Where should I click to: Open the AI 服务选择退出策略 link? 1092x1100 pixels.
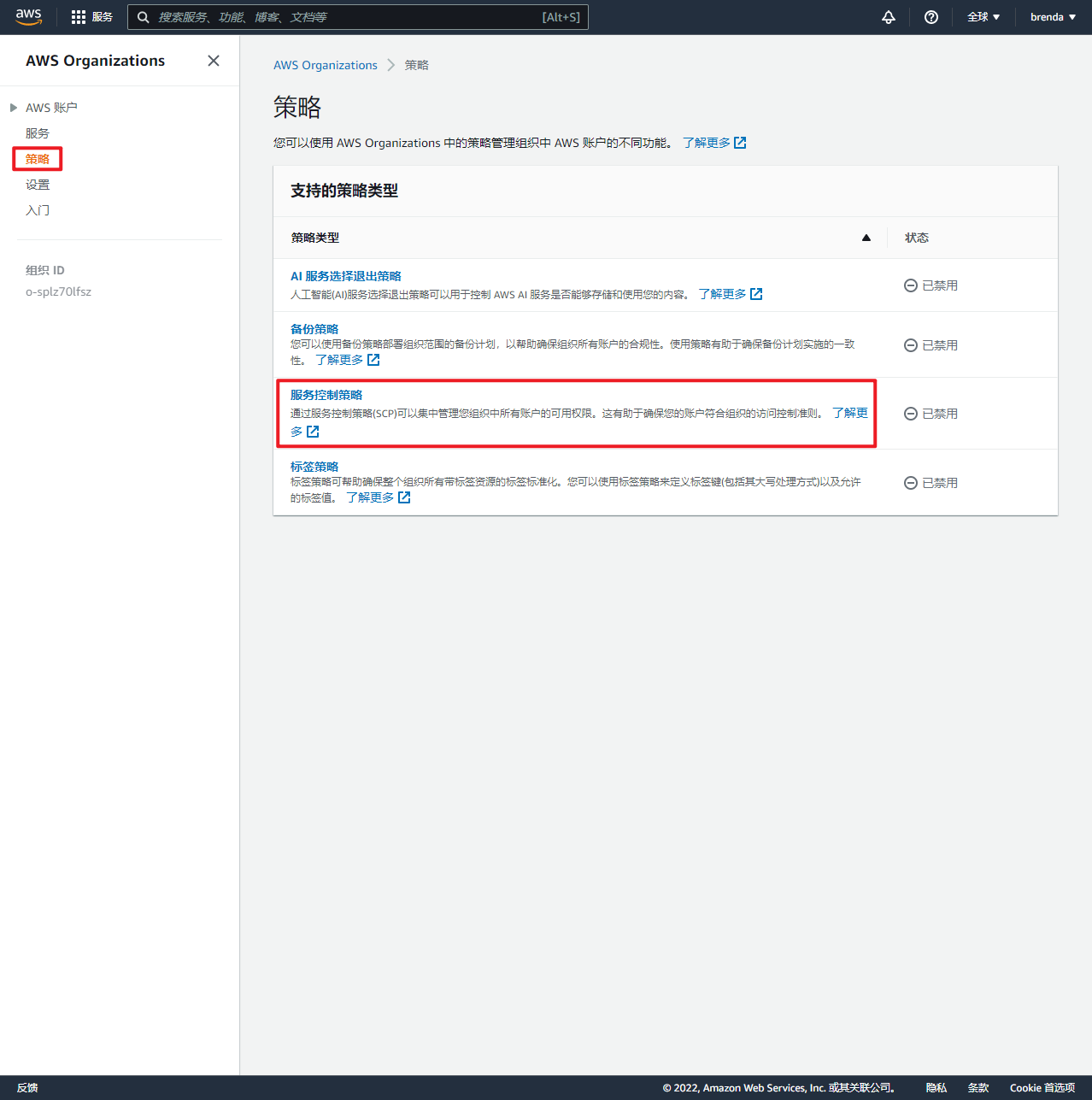click(346, 276)
